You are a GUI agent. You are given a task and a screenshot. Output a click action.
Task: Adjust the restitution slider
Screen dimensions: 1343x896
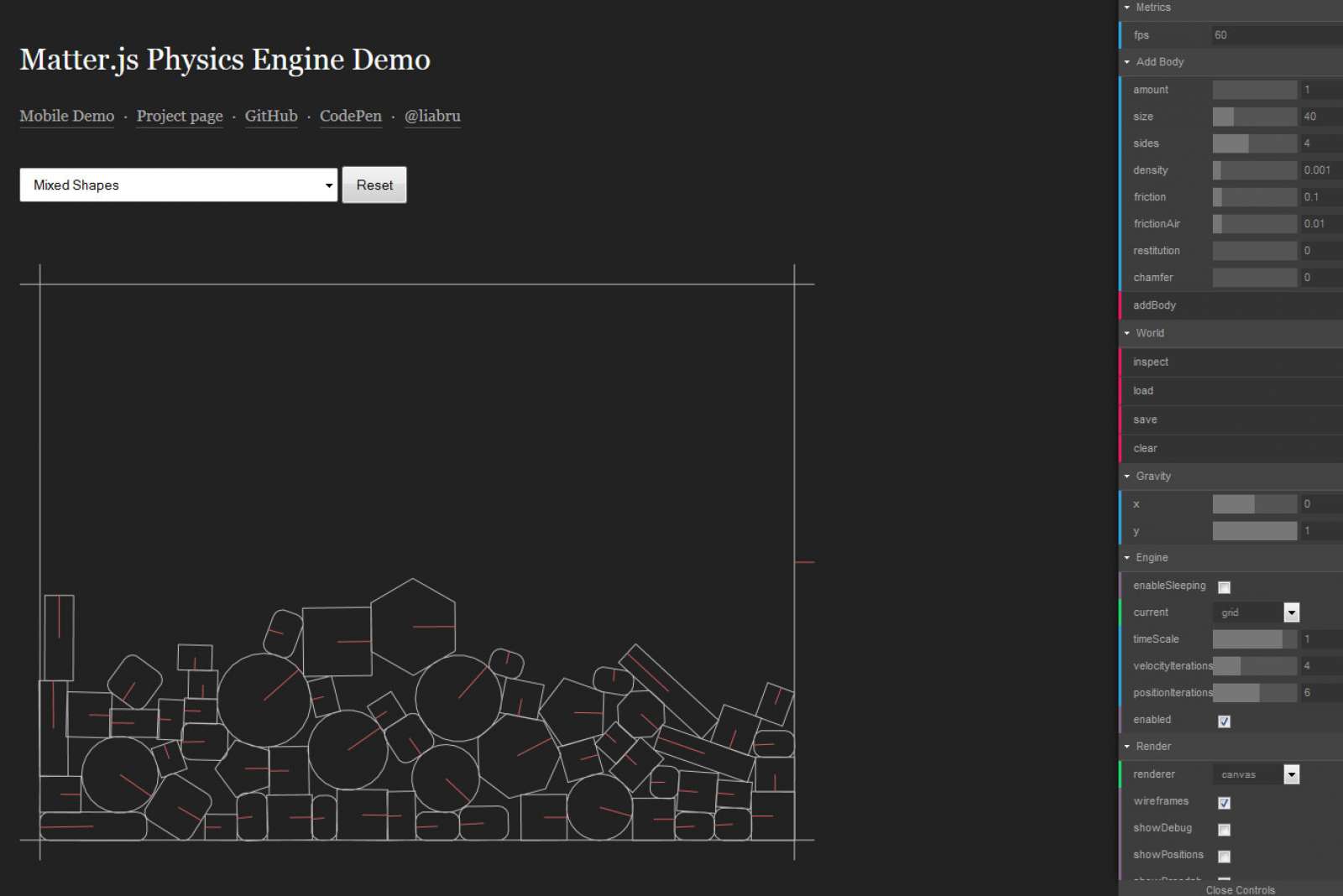(1255, 251)
